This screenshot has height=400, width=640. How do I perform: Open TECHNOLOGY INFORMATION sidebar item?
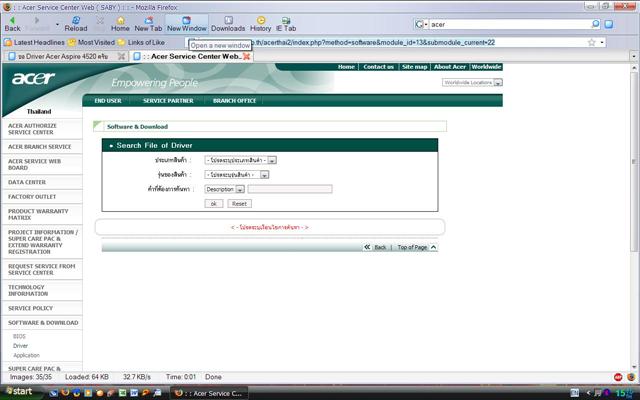42,290
